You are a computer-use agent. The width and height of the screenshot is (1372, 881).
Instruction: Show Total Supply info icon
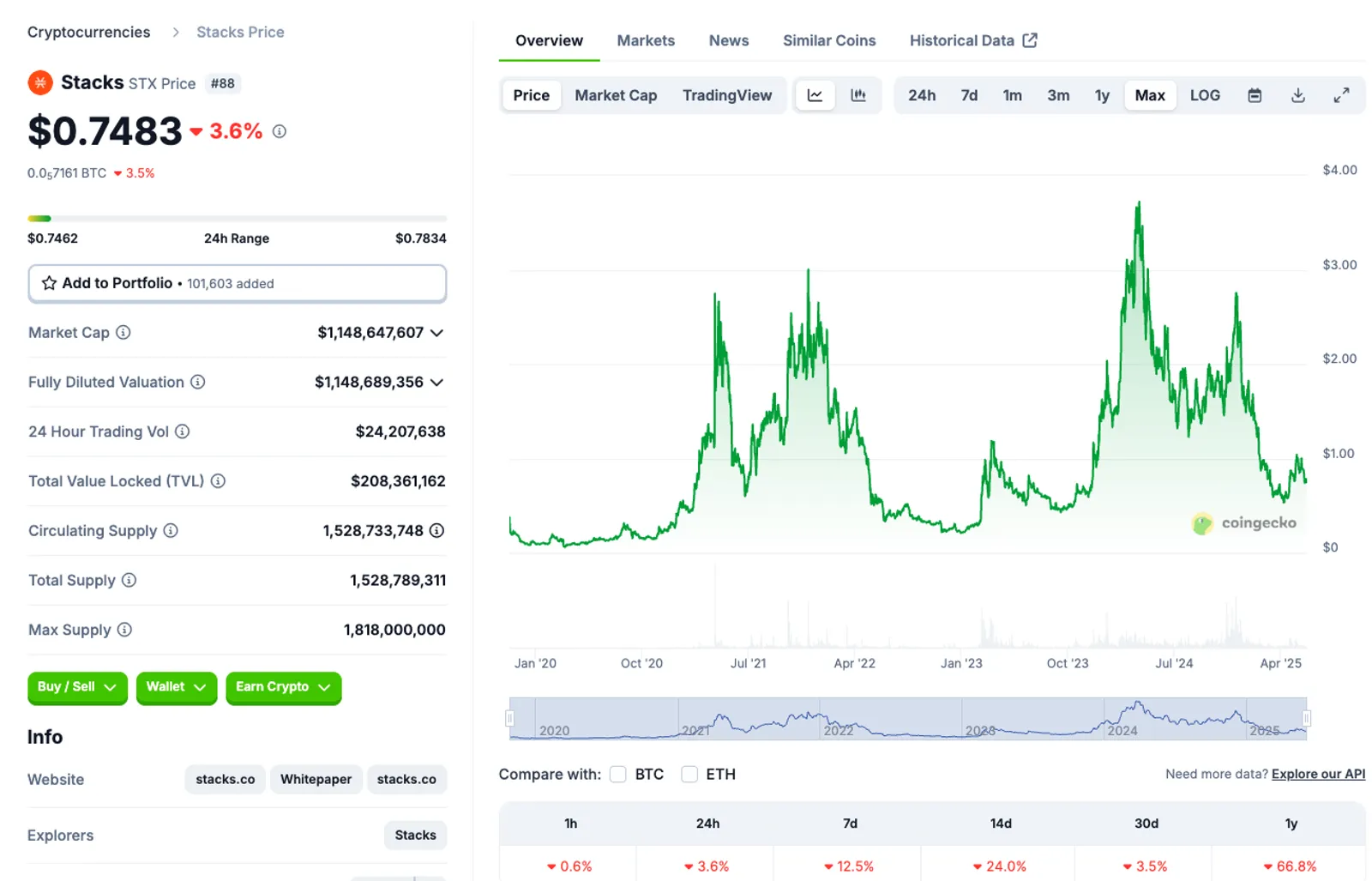click(x=129, y=580)
